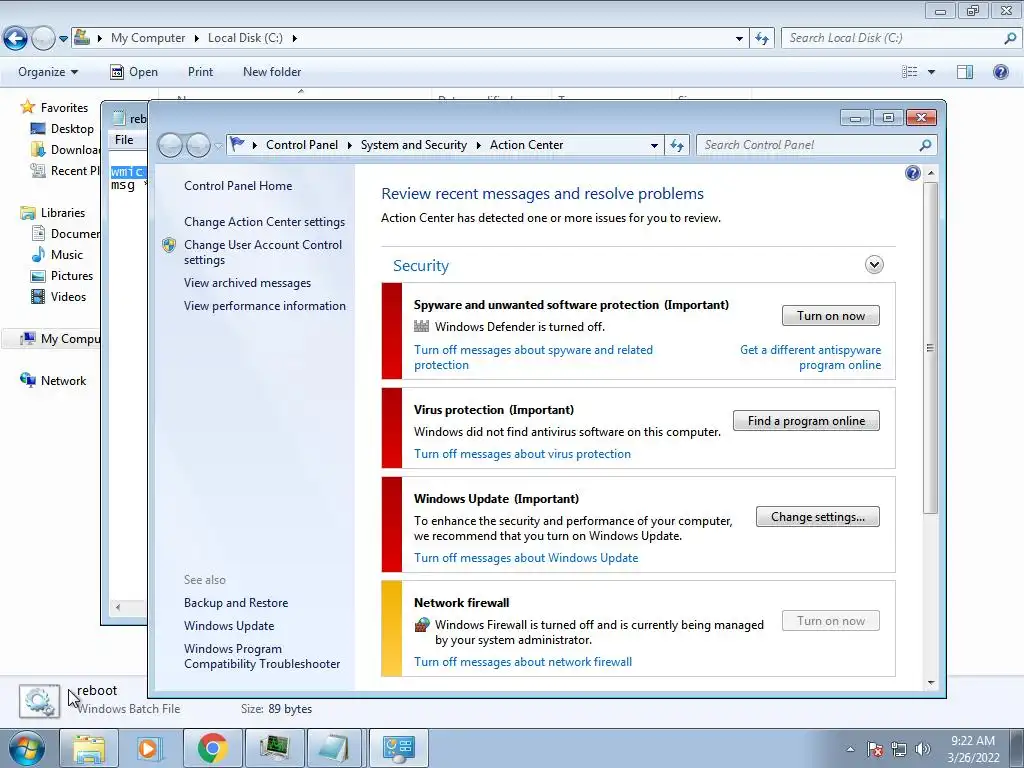Screen dimensions: 1024x768
Task: Select Videos library in navigation pane
Action: coord(68,296)
